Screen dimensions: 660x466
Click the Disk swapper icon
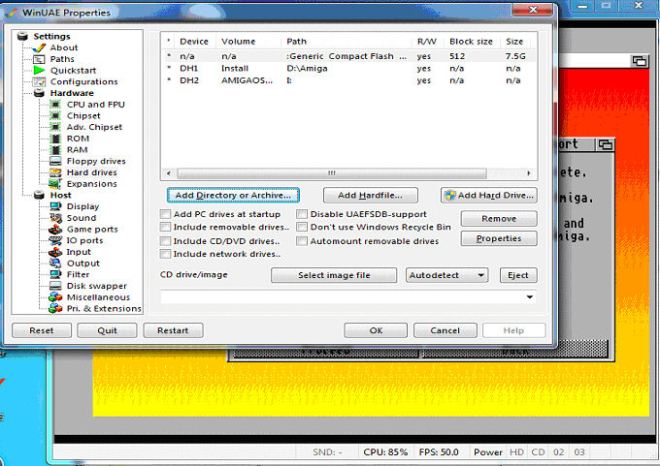point(55,286)
